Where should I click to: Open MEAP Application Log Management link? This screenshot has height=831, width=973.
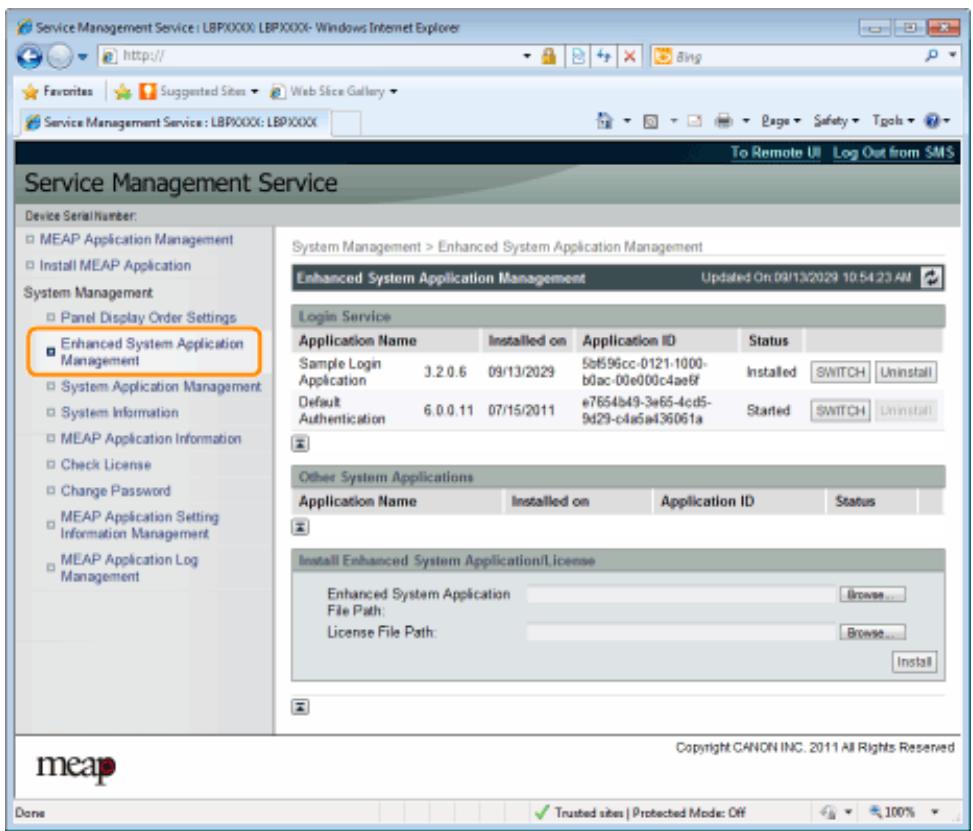(129, 568)
